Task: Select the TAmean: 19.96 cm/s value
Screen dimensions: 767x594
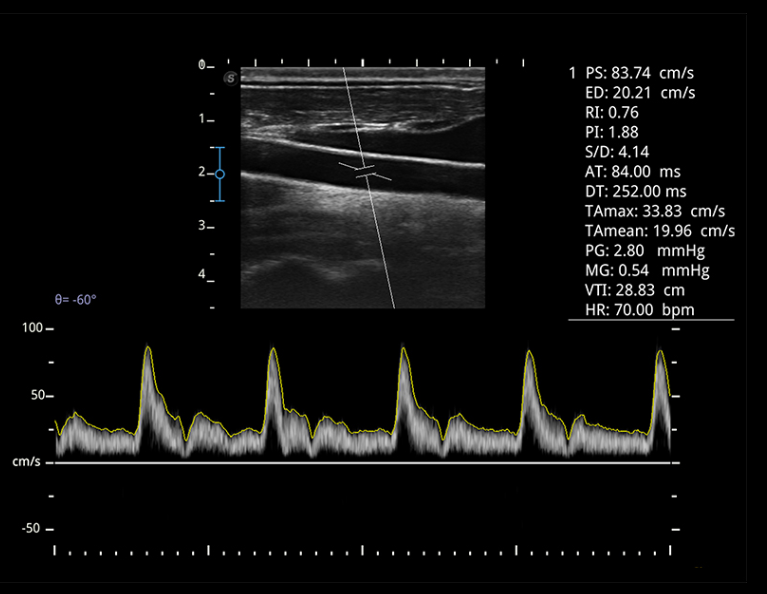Action: (x=660, y=231)
